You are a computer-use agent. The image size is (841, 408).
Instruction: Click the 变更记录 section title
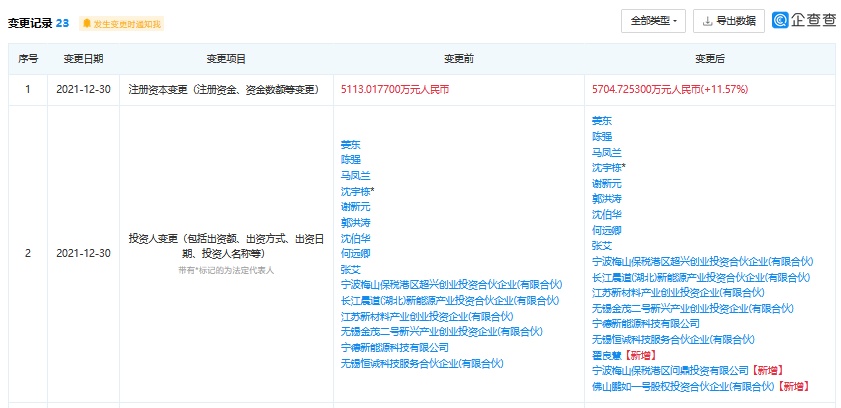[30, 24]
